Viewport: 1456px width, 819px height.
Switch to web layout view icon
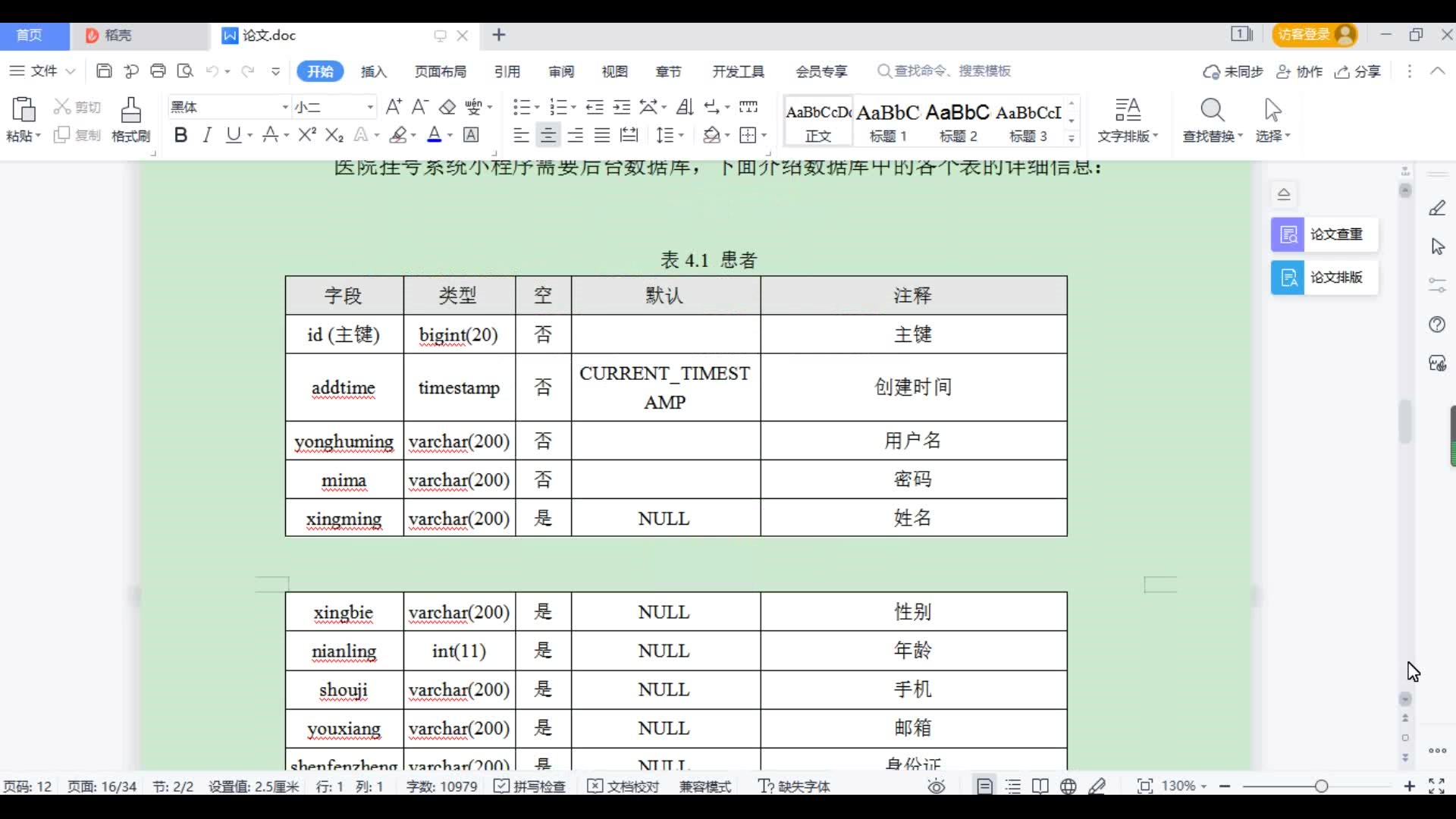click(1068, 786)
